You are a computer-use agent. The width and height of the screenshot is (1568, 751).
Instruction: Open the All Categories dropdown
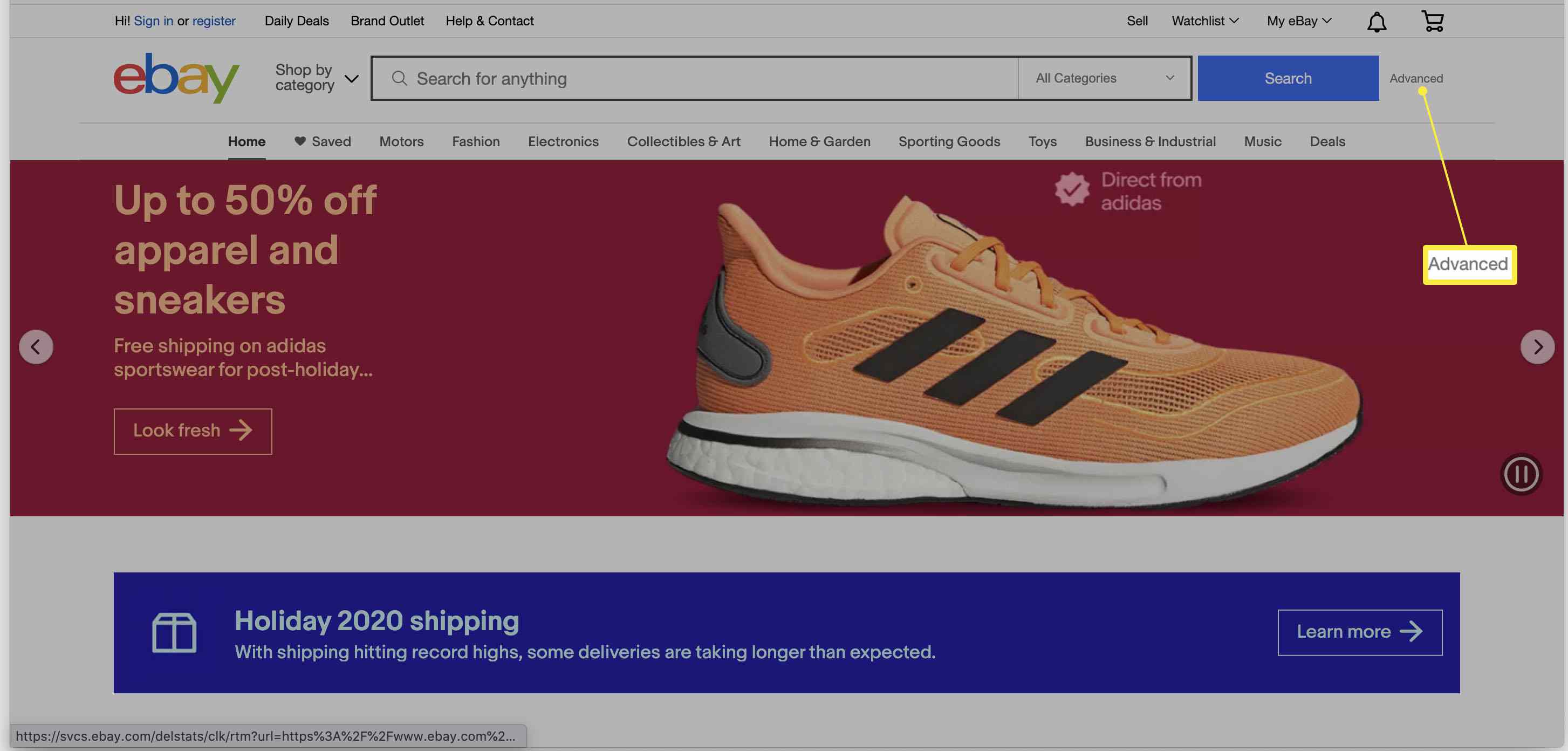pyautogui.click(x=1105, y=78)
